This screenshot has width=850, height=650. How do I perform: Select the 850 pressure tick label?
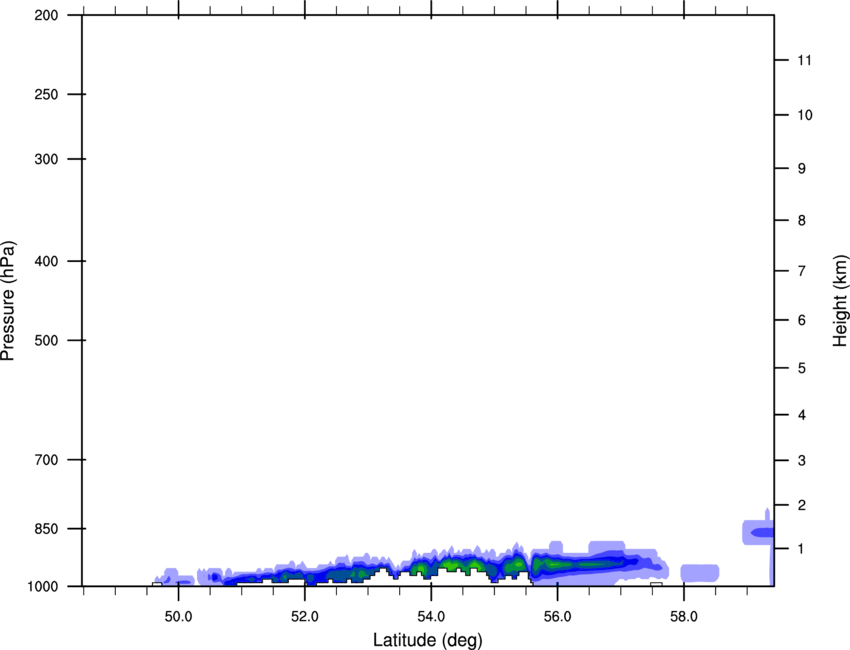point(46,529)
